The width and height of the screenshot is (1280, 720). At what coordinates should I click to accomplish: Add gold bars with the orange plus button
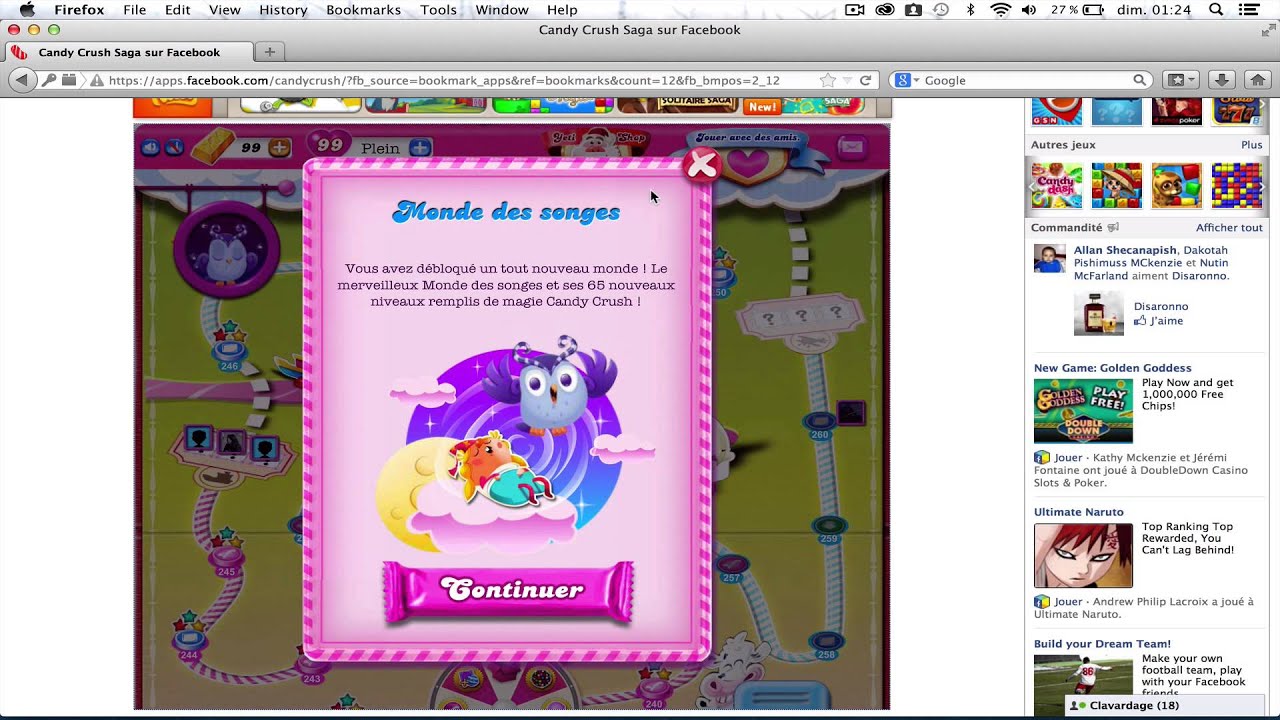(x=280, y=148)
